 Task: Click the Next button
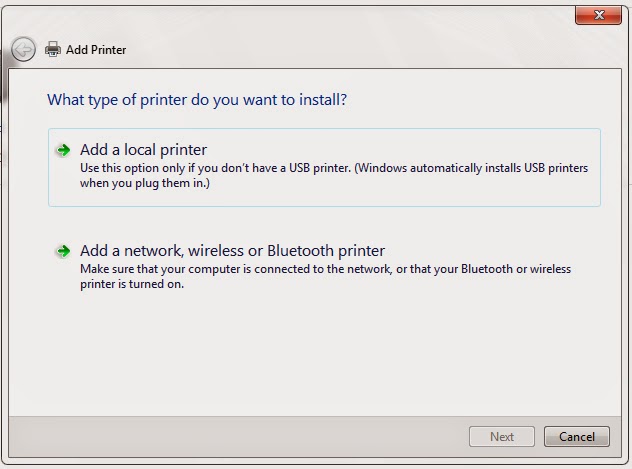point(502,436)
